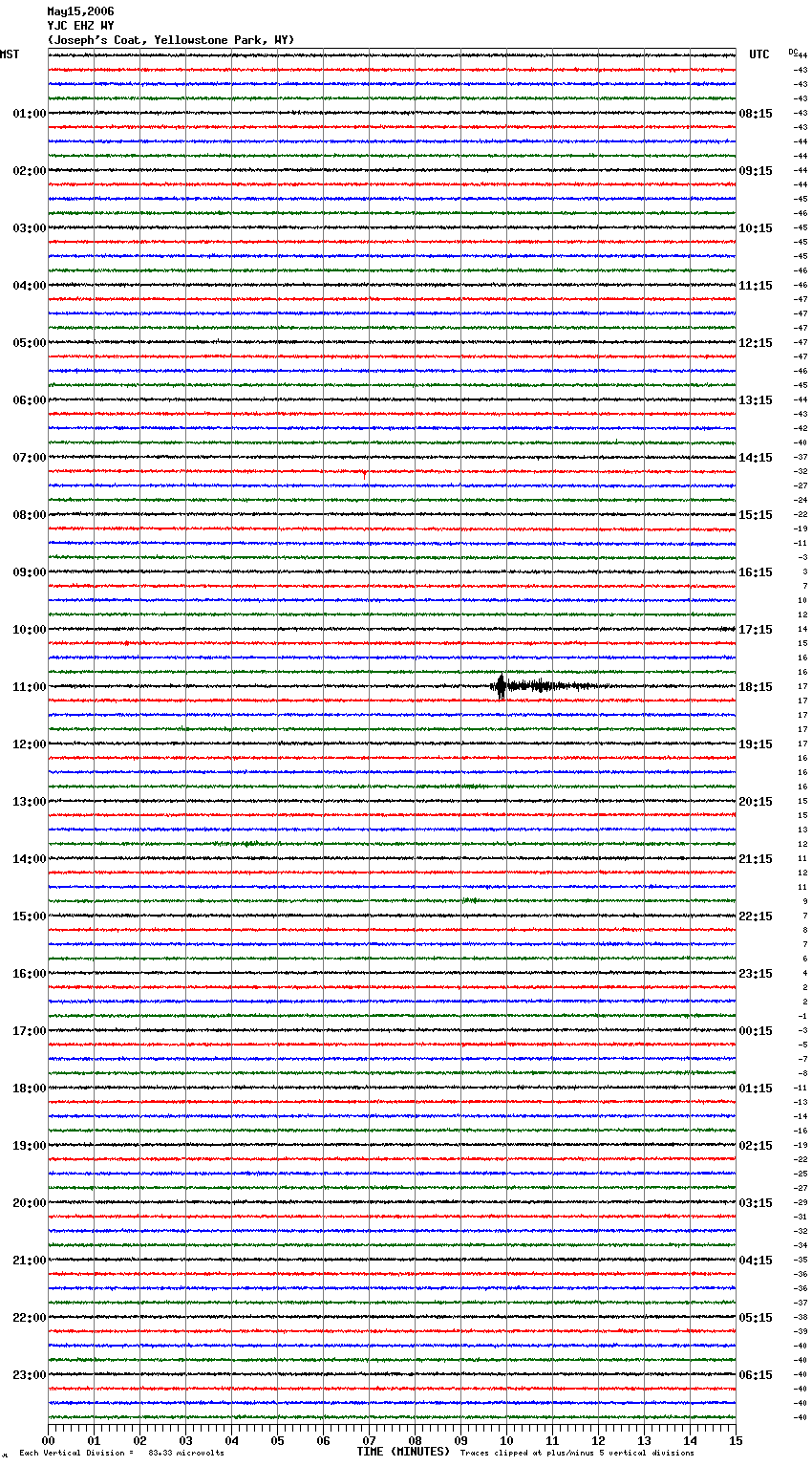Click the 05:15 UTC time label
812x1466 pixels.
[x=756, y=1318]
